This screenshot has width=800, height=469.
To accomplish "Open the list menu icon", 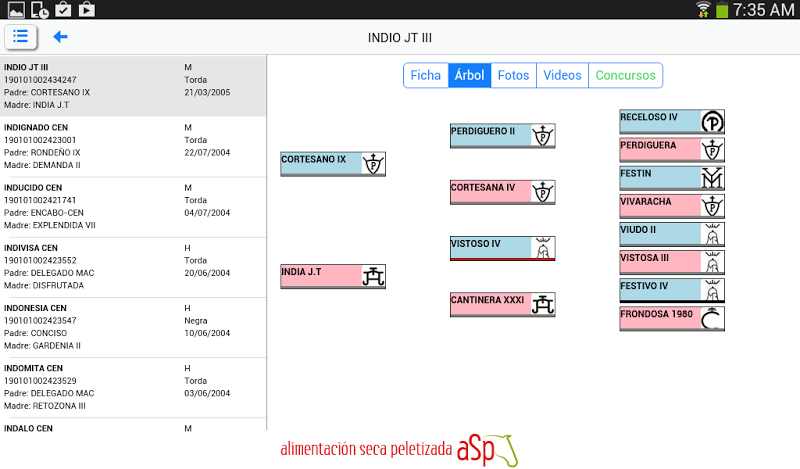I will [x=21, y=37].
